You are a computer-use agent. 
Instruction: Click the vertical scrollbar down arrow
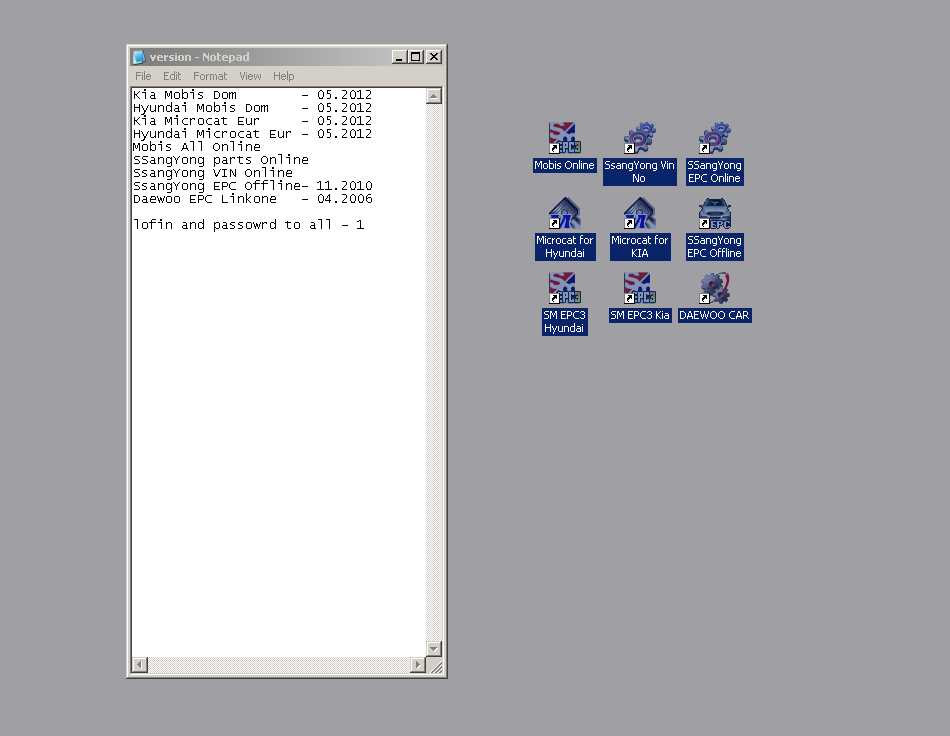(434, 649)
